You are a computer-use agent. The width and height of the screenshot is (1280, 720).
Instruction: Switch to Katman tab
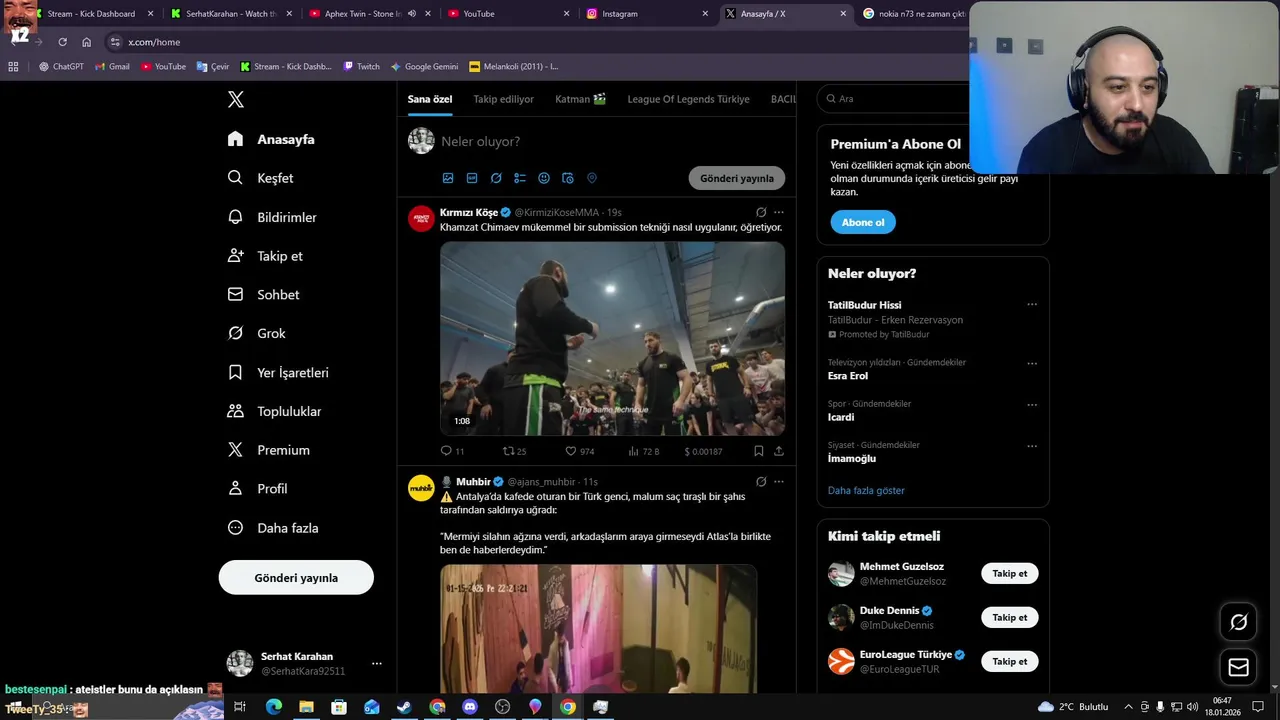tap(580, 99)
